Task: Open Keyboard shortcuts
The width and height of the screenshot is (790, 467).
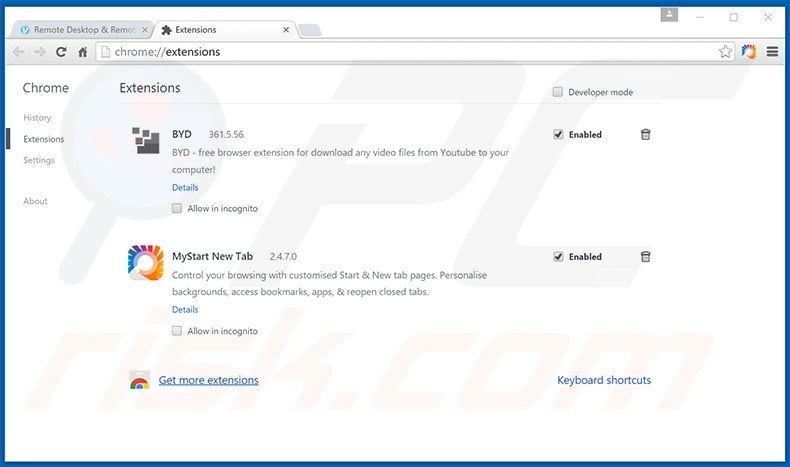Action: coord(604,380)
